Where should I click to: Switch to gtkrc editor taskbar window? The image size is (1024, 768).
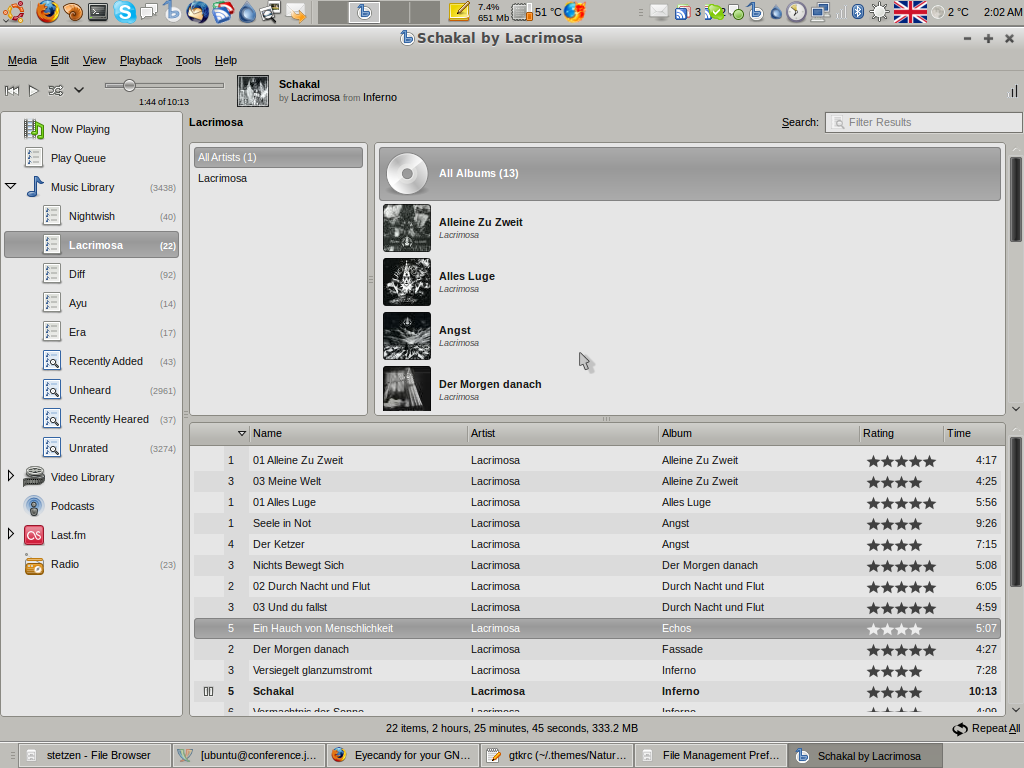point(557,756)
